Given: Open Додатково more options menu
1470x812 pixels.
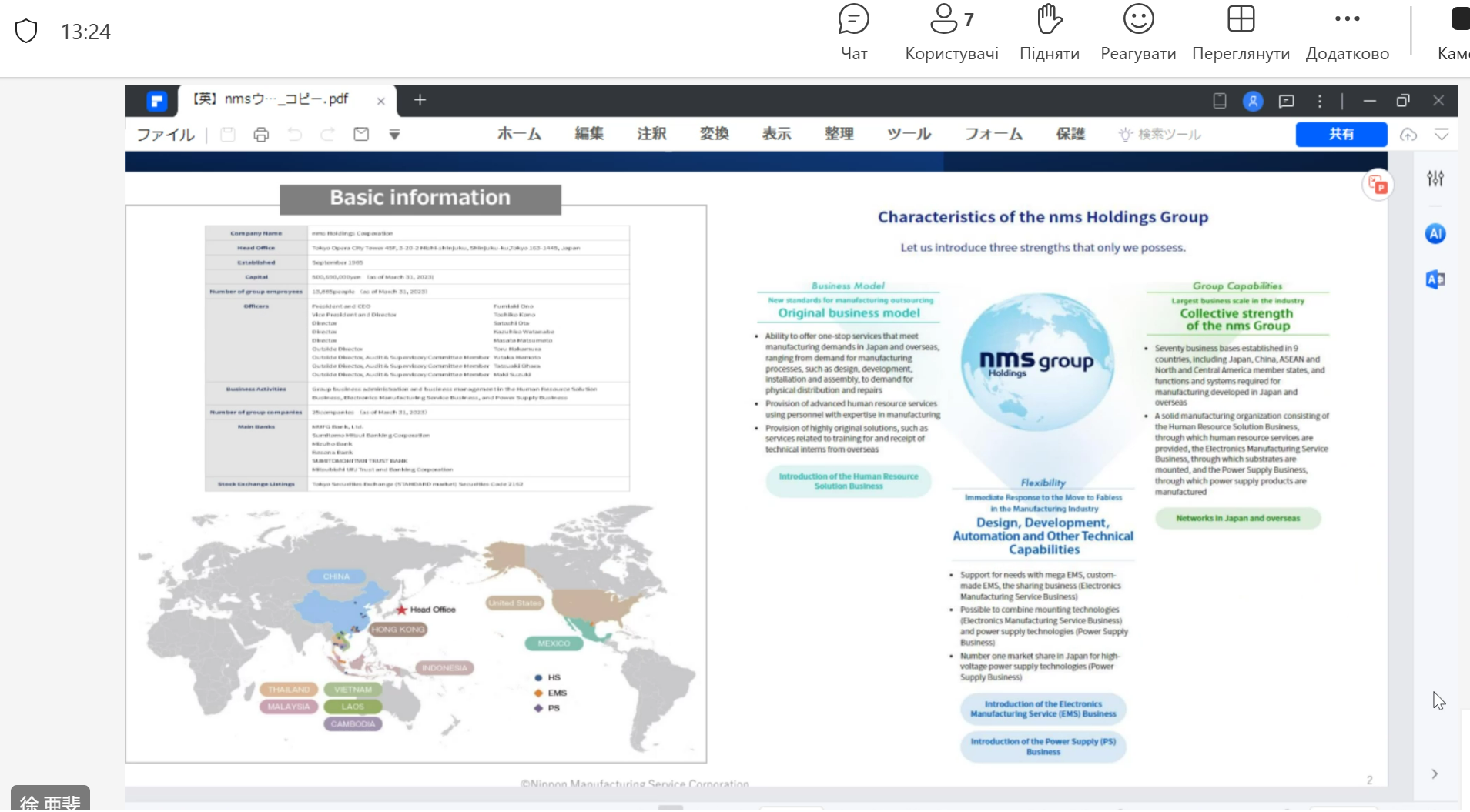Looking at the screenshot, I should (1348, 33).
